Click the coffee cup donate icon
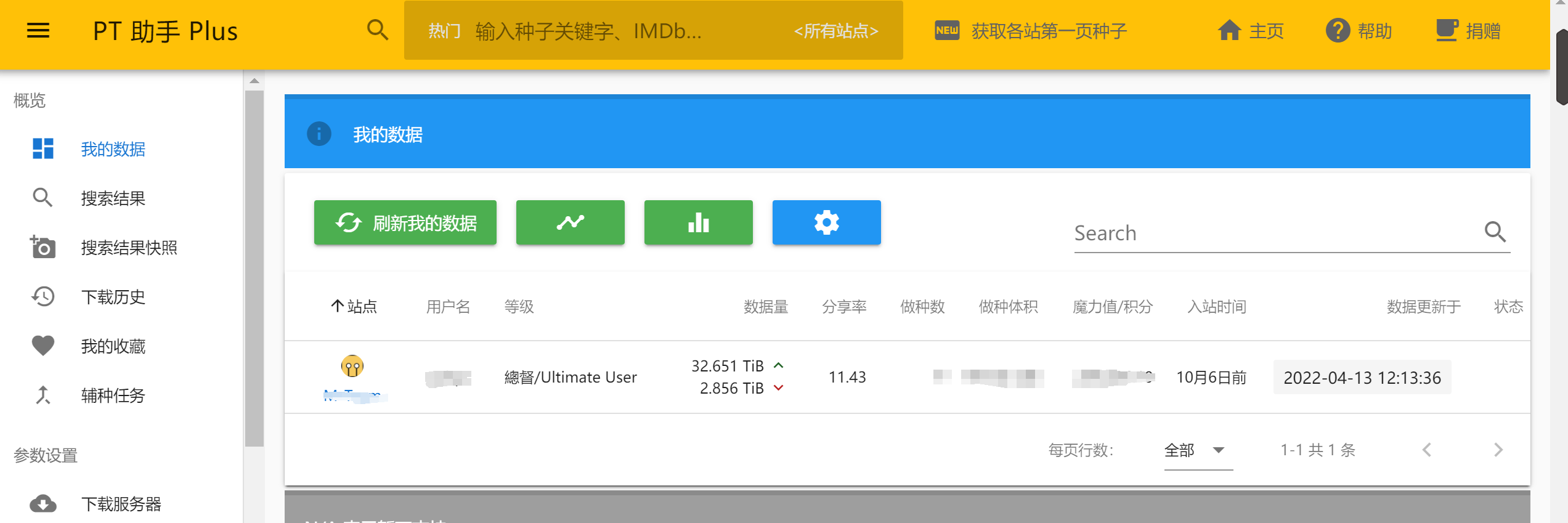This screenshot has height=523, width=1568. pos(1447,30)
